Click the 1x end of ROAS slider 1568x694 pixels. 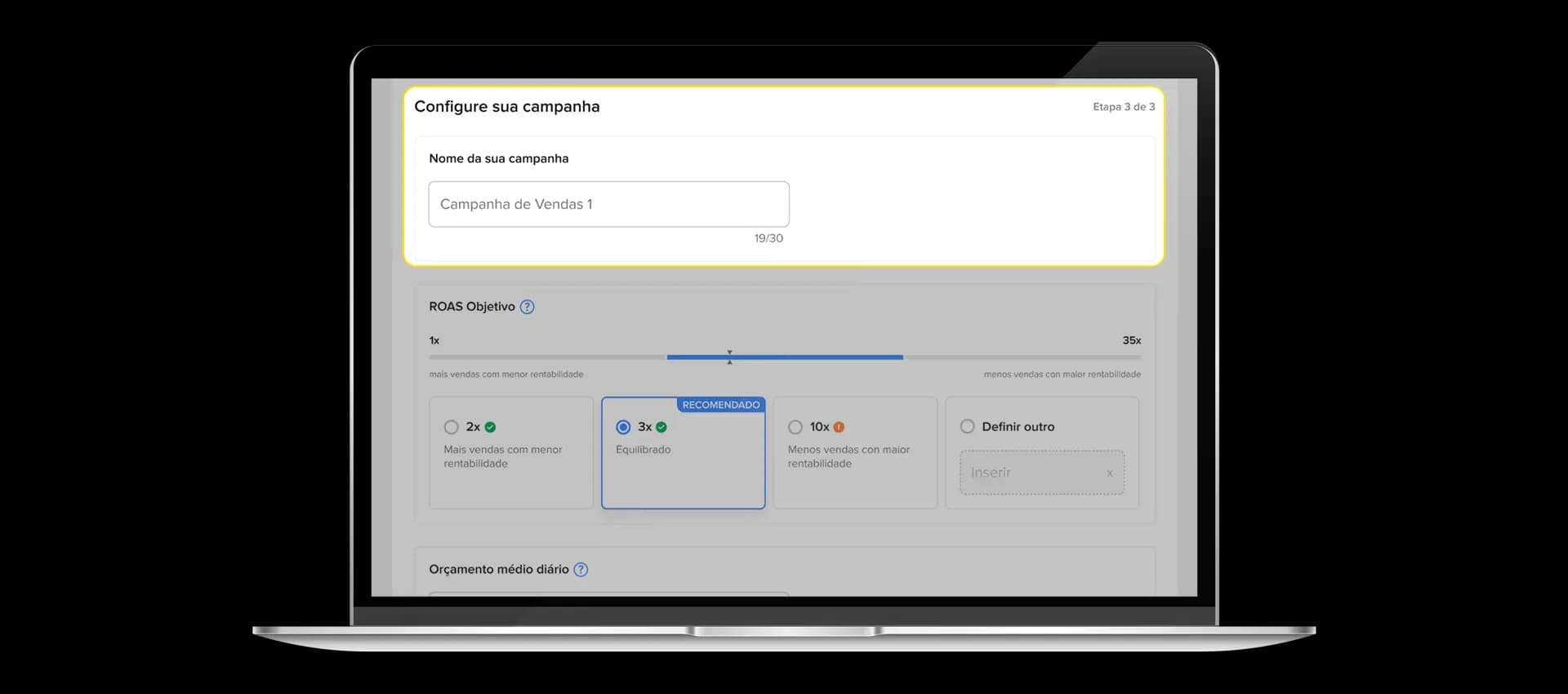(434, 340)
